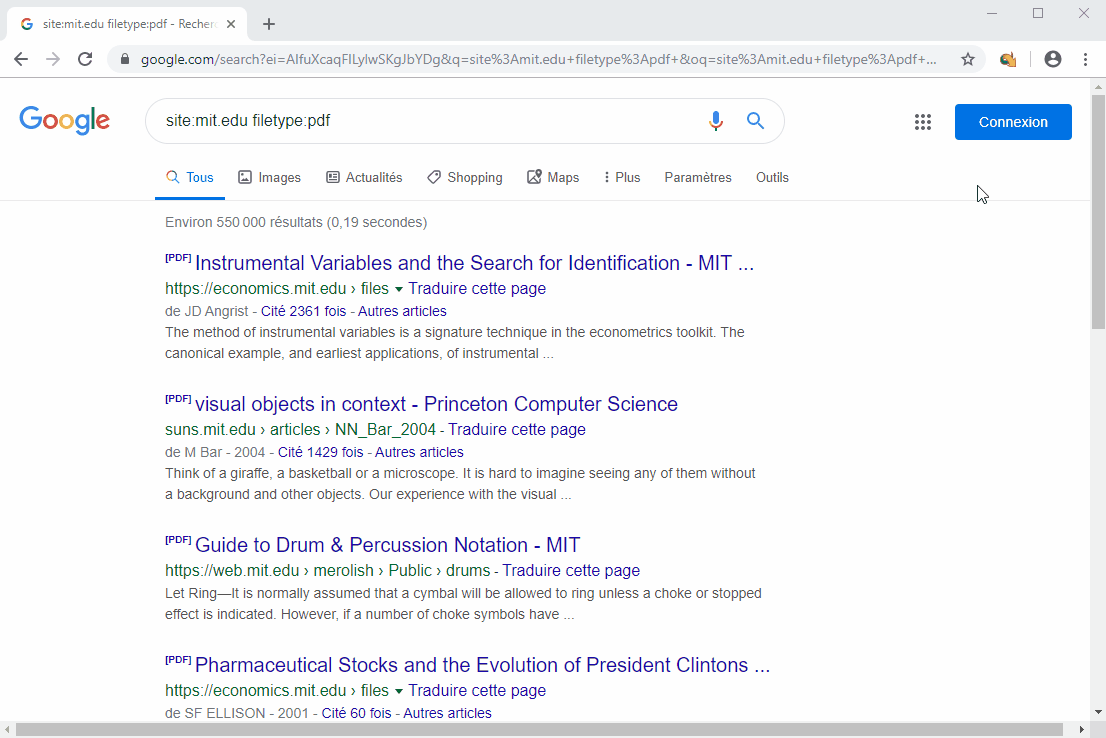Viewport: 1106px width, 738px height.
Task: Click the vertical scrollbar thumb
Action: 1098,212
